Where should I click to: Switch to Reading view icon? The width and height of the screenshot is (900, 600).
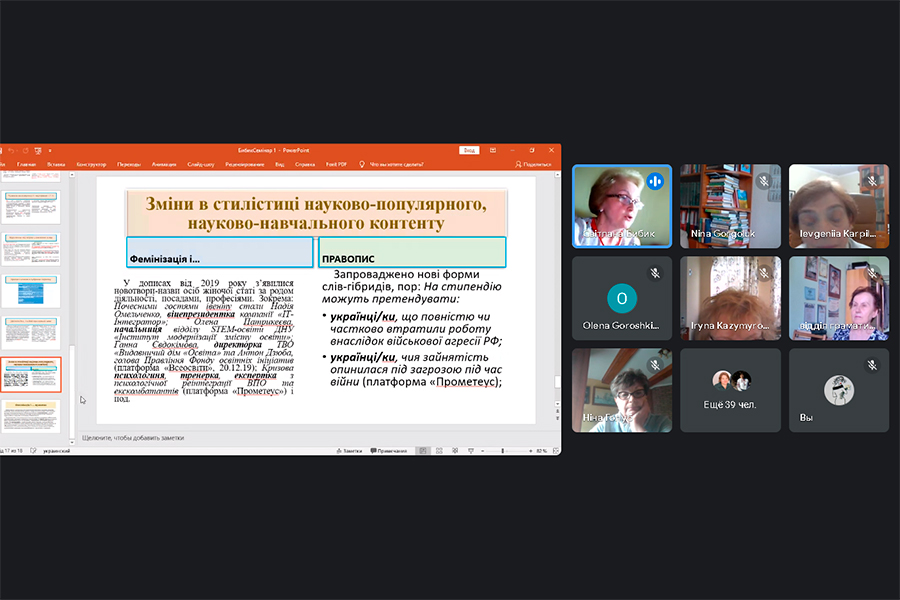tap(455, 451)
